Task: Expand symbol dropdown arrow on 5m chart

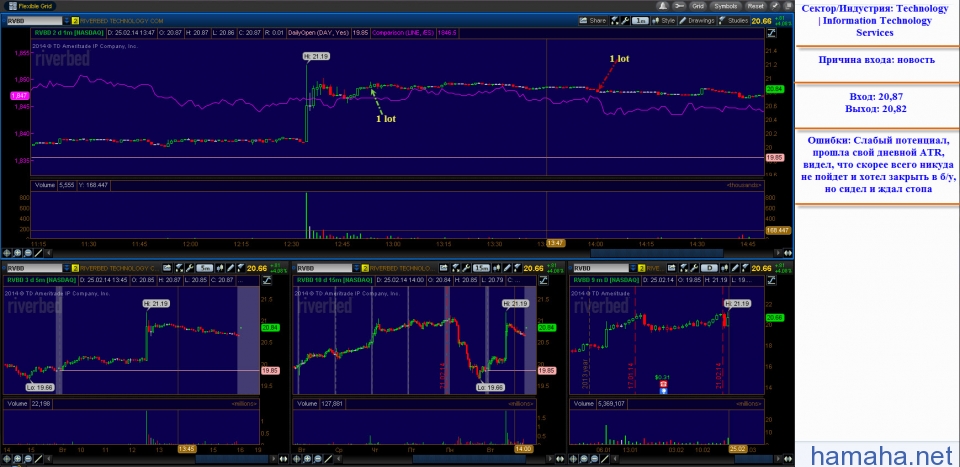Action: tap(66, 268)
